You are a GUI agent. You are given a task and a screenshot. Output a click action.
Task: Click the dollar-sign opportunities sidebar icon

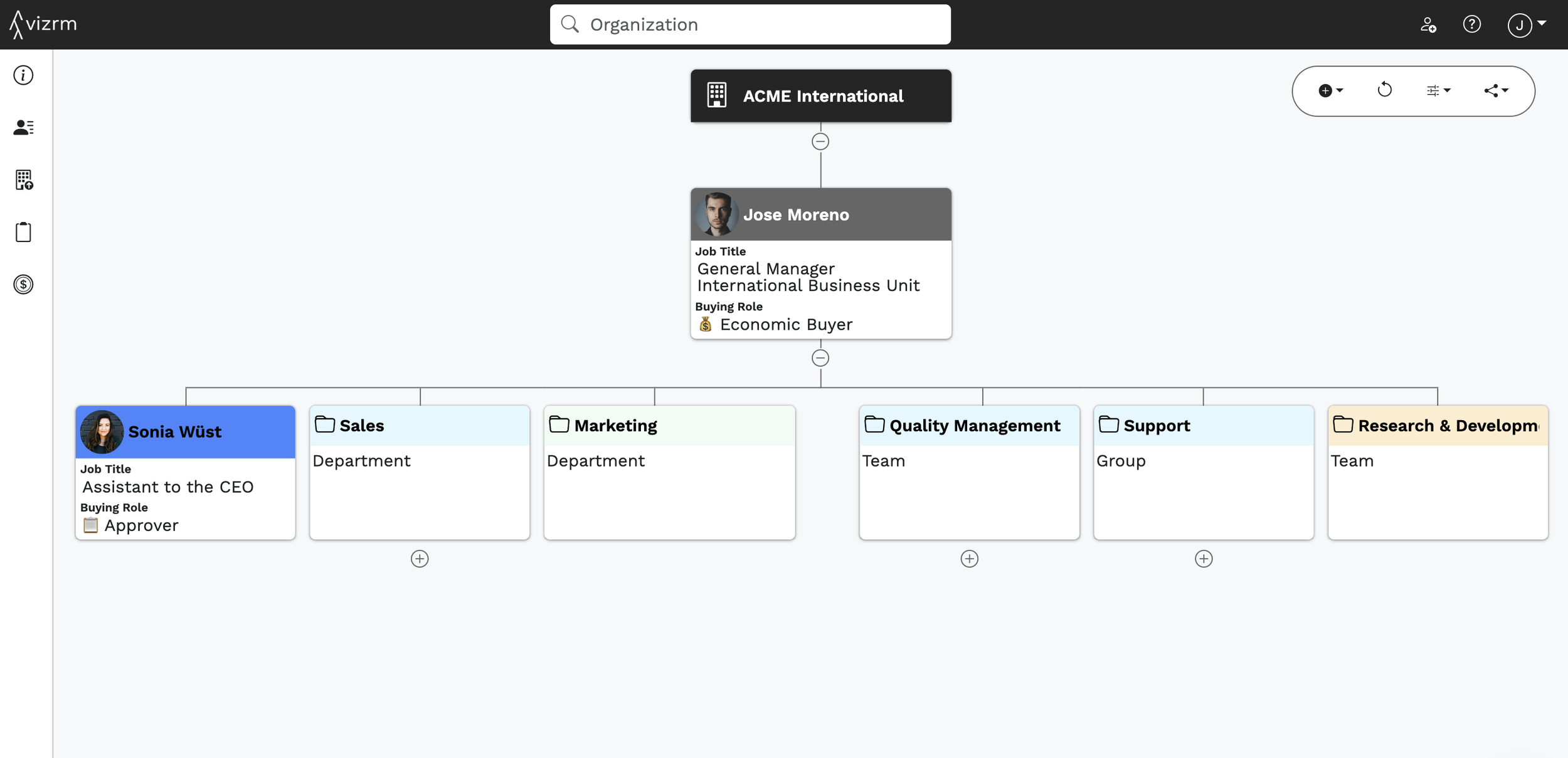pos(23,285)
